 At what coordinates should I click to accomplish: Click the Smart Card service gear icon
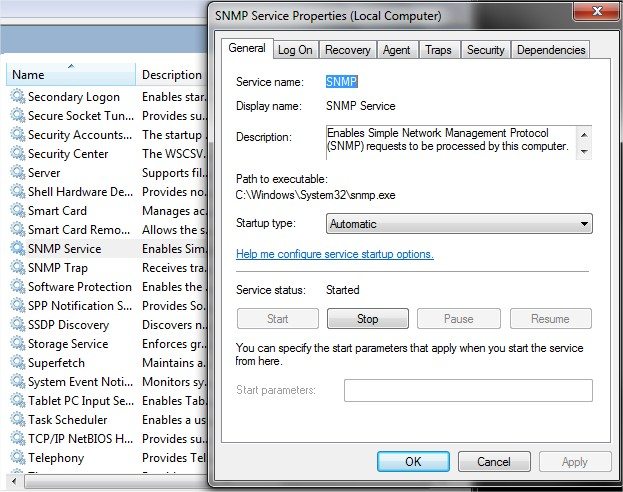(18, 211)
